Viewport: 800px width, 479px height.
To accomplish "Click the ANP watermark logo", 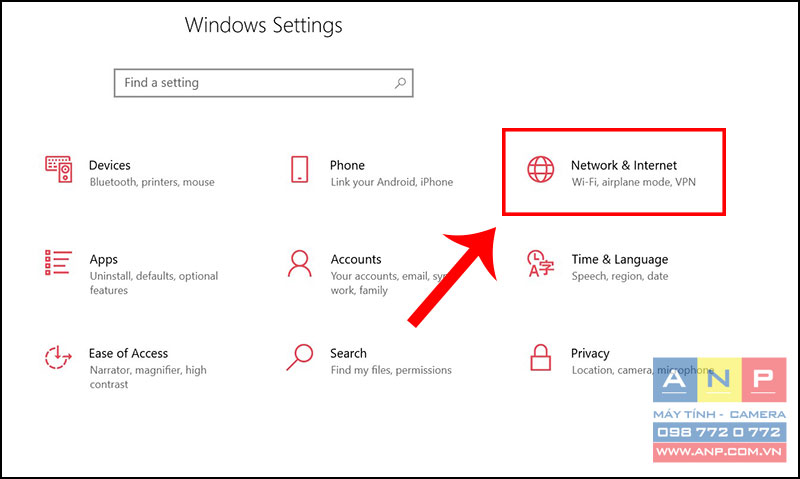I will click(x=719, y=410).
